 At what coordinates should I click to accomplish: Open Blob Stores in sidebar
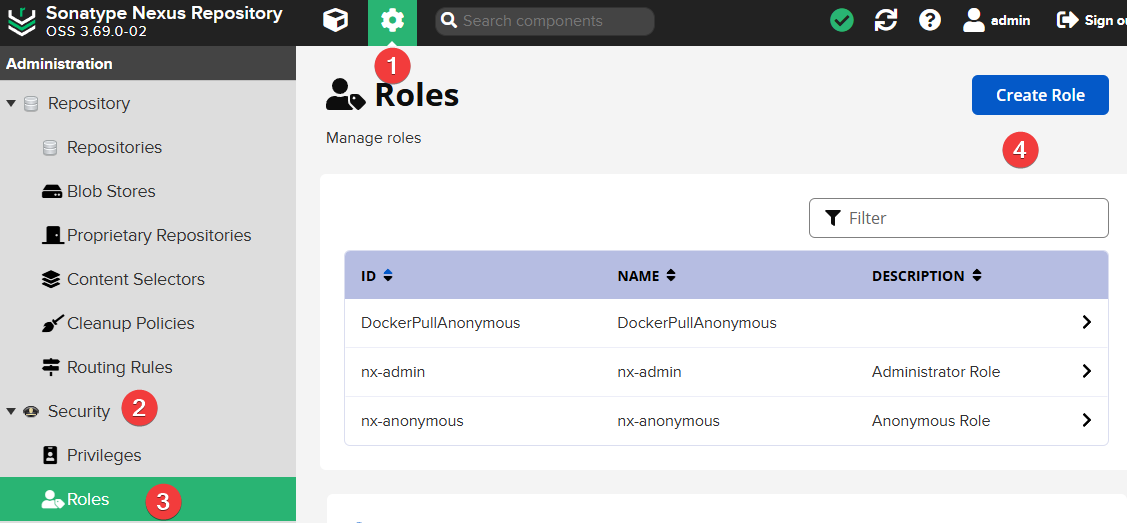point(110,191)
